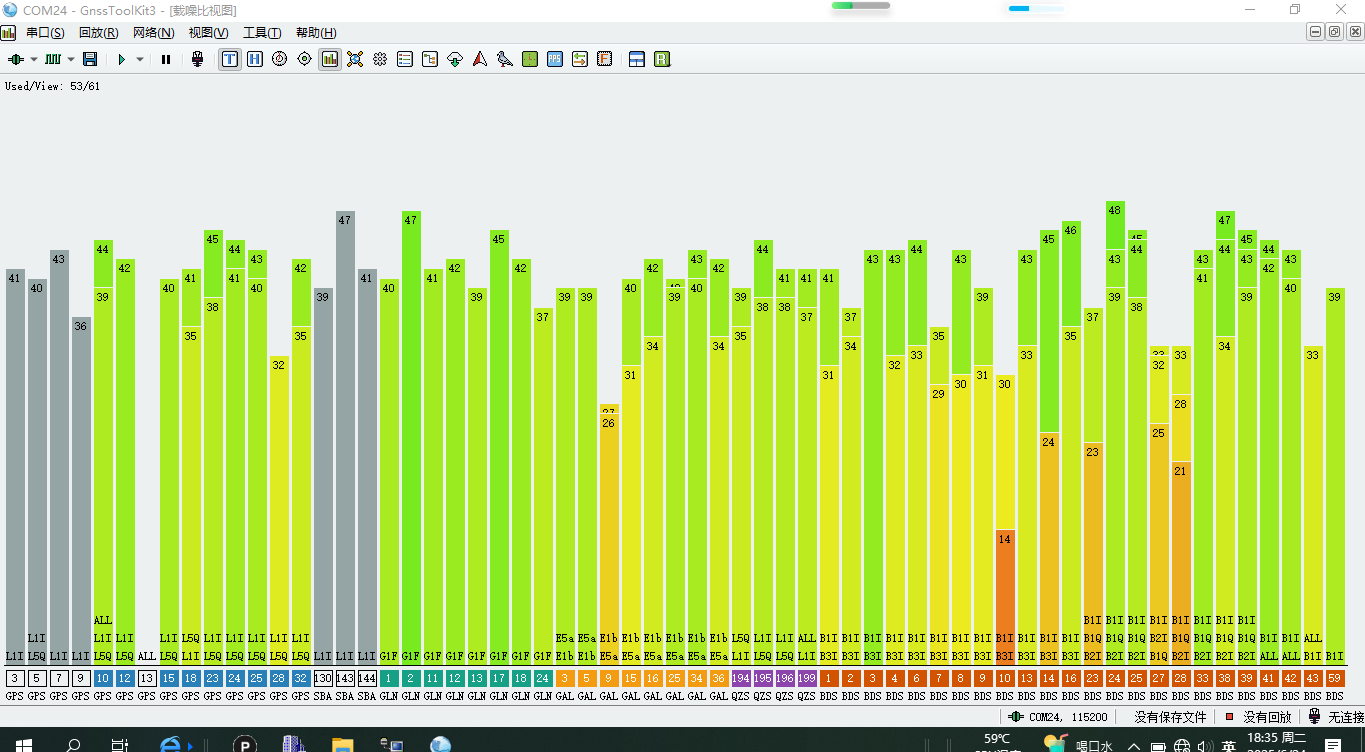Image resolution: width=1365 pixels, height=752 pixels.
Task: Click the cloud download icon
Action: pyautogui.click(x=455, y=59)
